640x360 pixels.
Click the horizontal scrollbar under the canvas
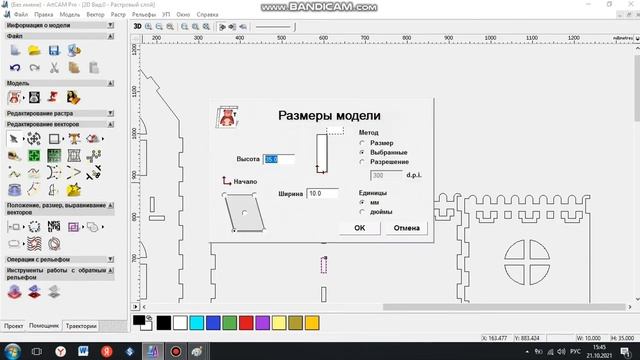tap(504, 307)
